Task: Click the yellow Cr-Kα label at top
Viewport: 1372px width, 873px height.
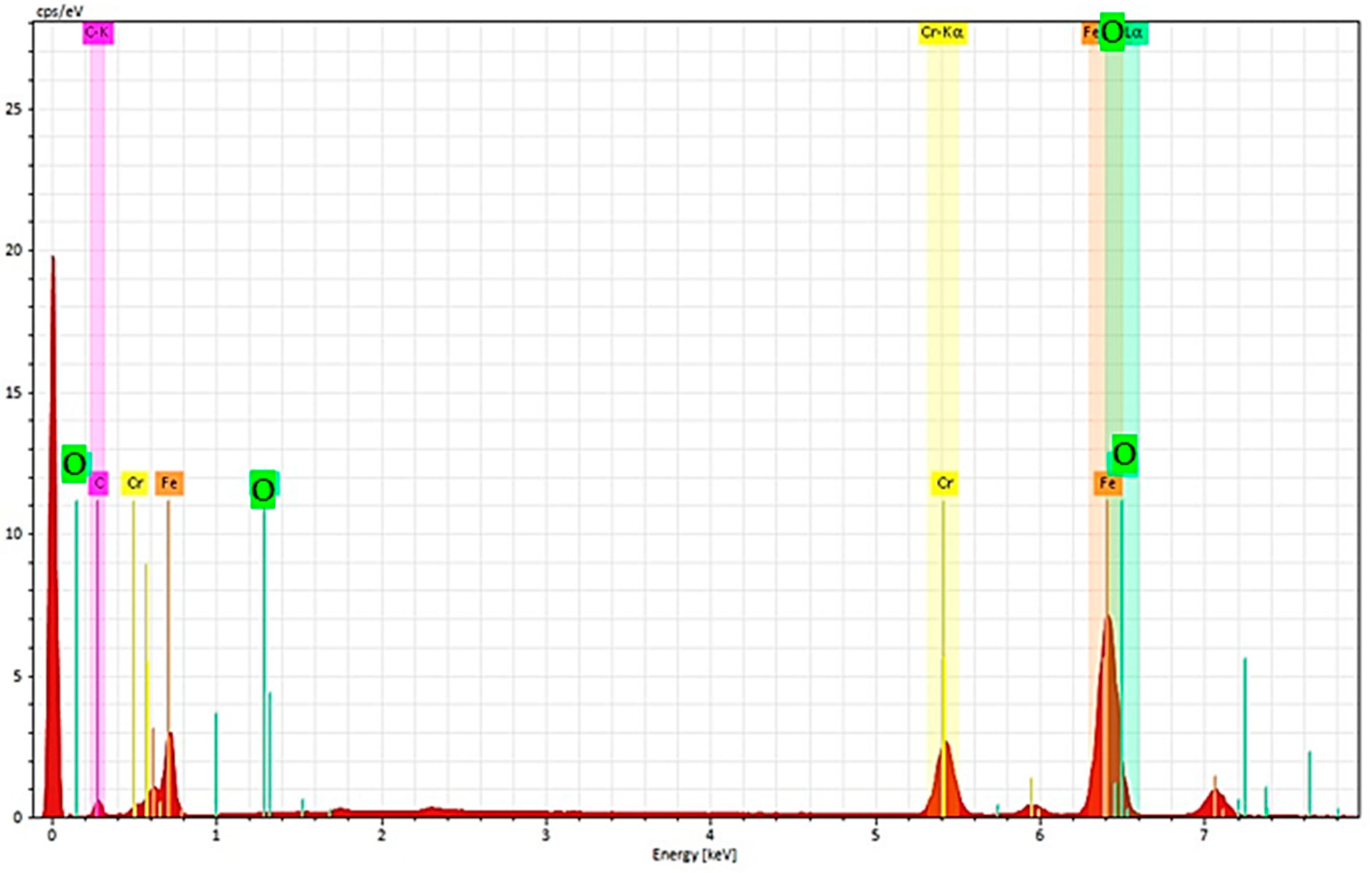Action: tap(942, 33)
